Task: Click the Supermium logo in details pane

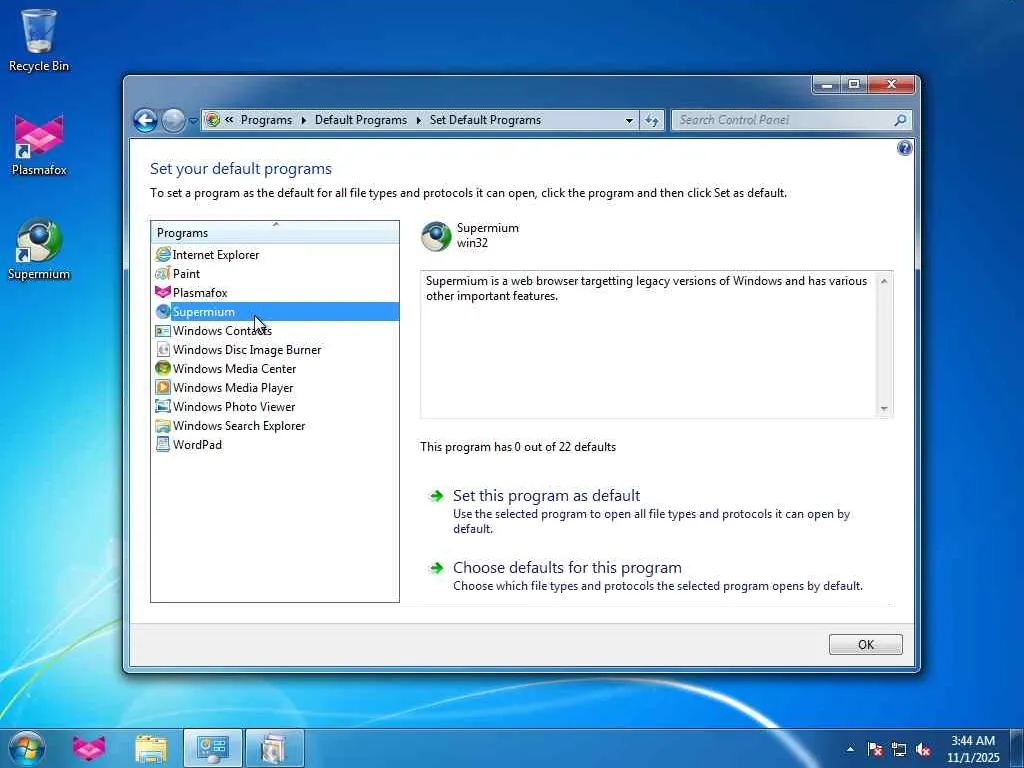Action: pos(436,236)
